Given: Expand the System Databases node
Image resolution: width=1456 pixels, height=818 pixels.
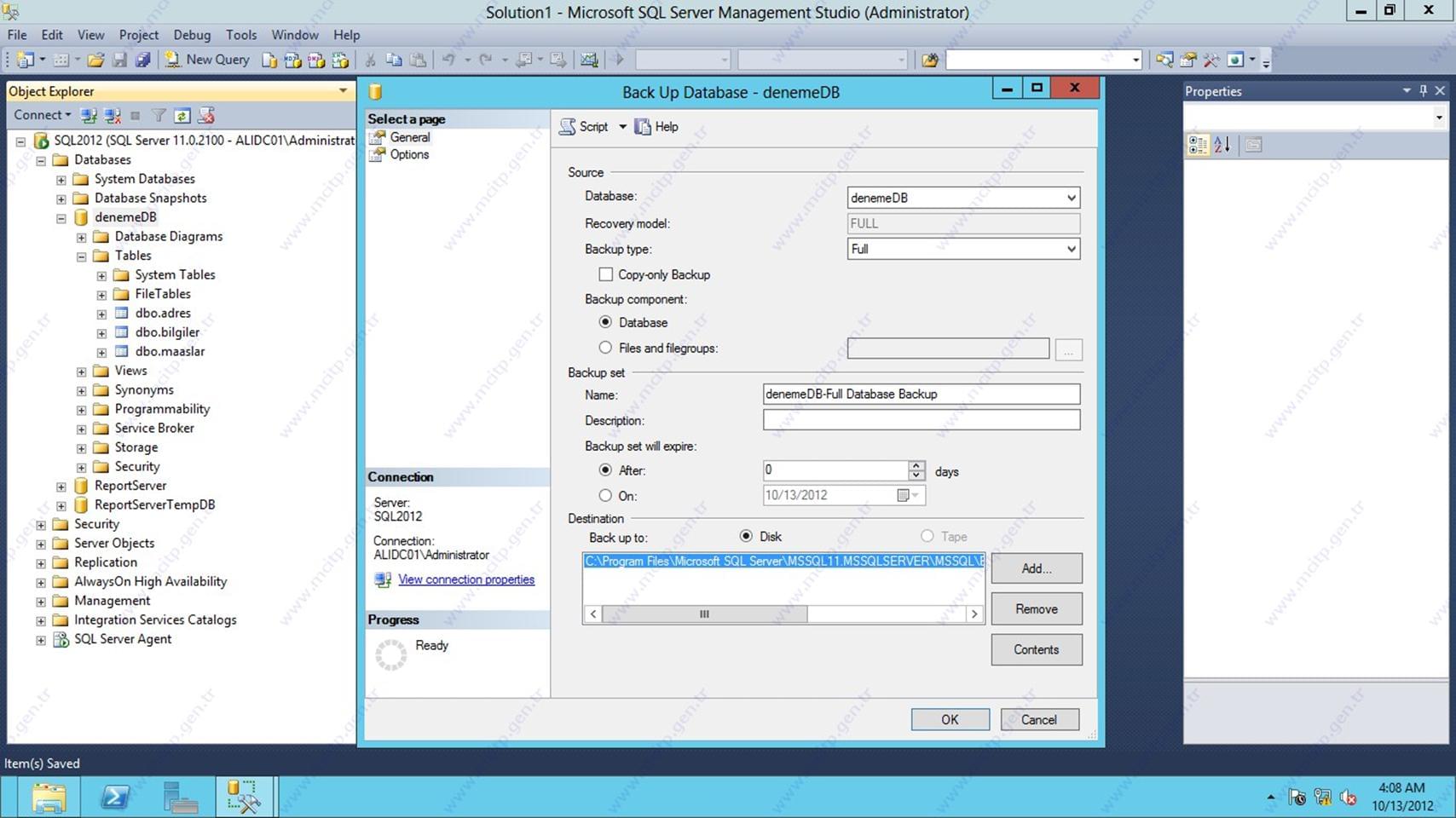Looking at the screenshot, I should pyautogui.click(x=61, y=180).
